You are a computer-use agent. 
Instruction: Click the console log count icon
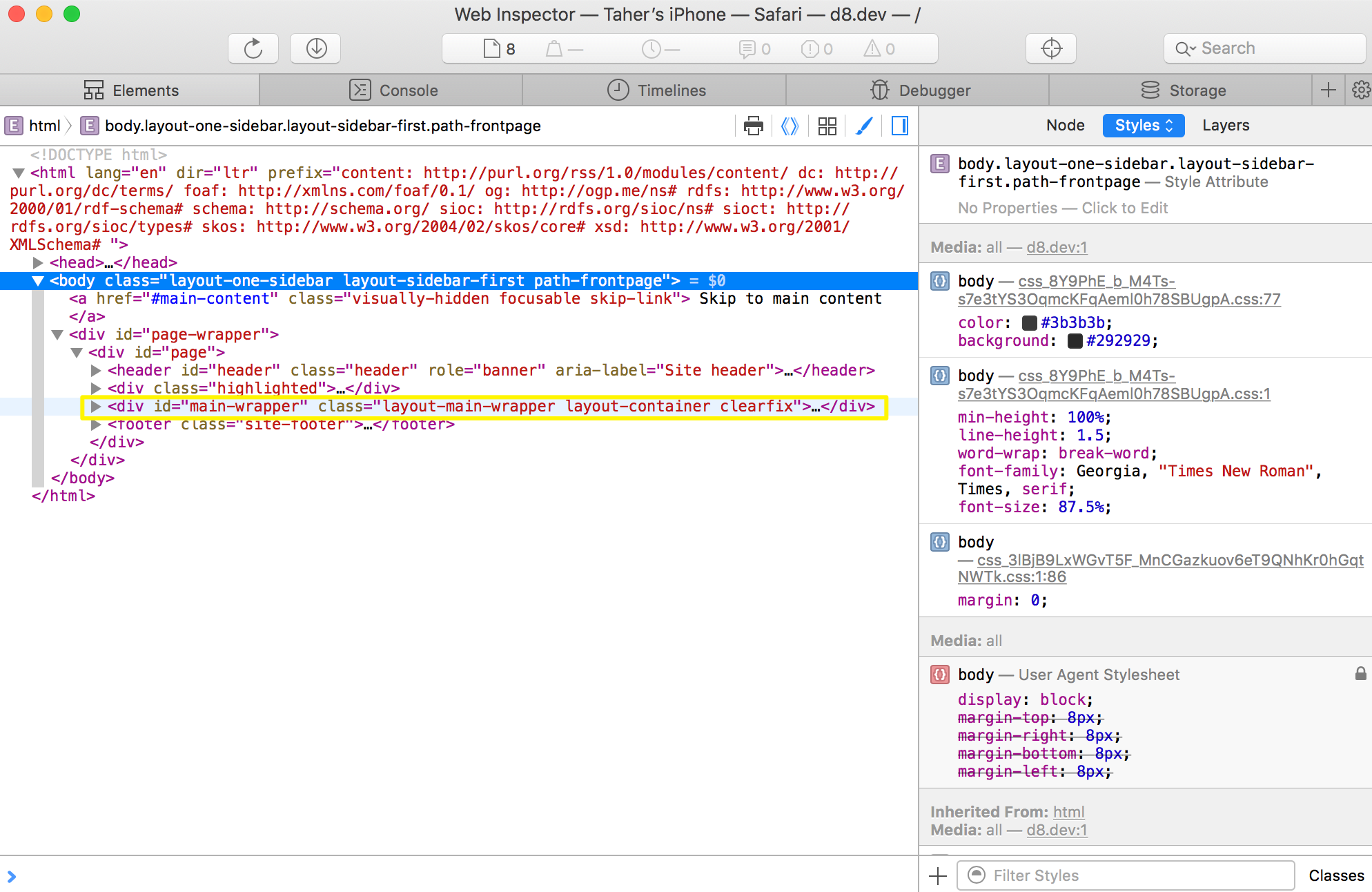[x=747, y=48]
